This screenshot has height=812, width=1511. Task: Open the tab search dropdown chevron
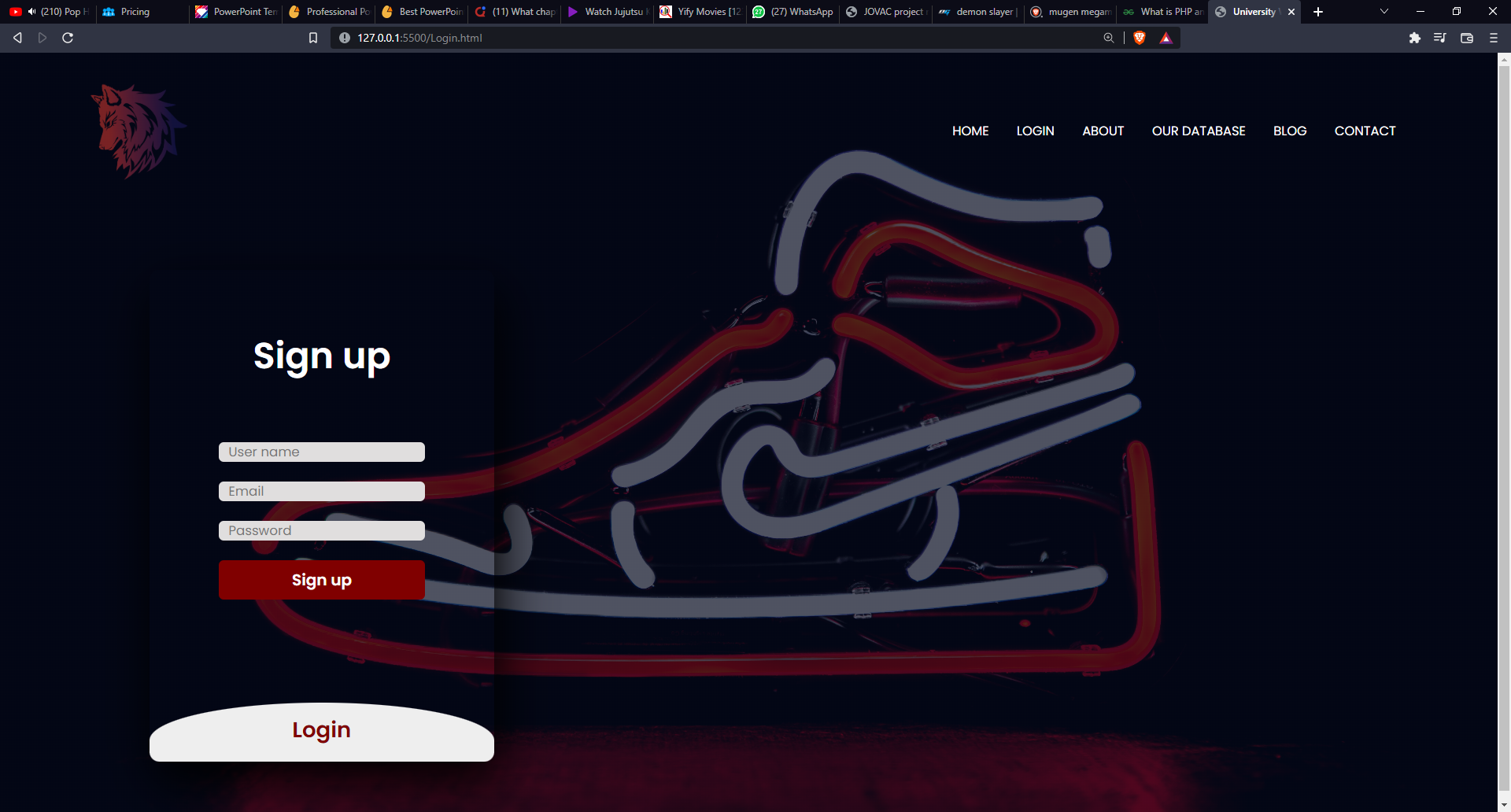click(x=1384, y=11)
